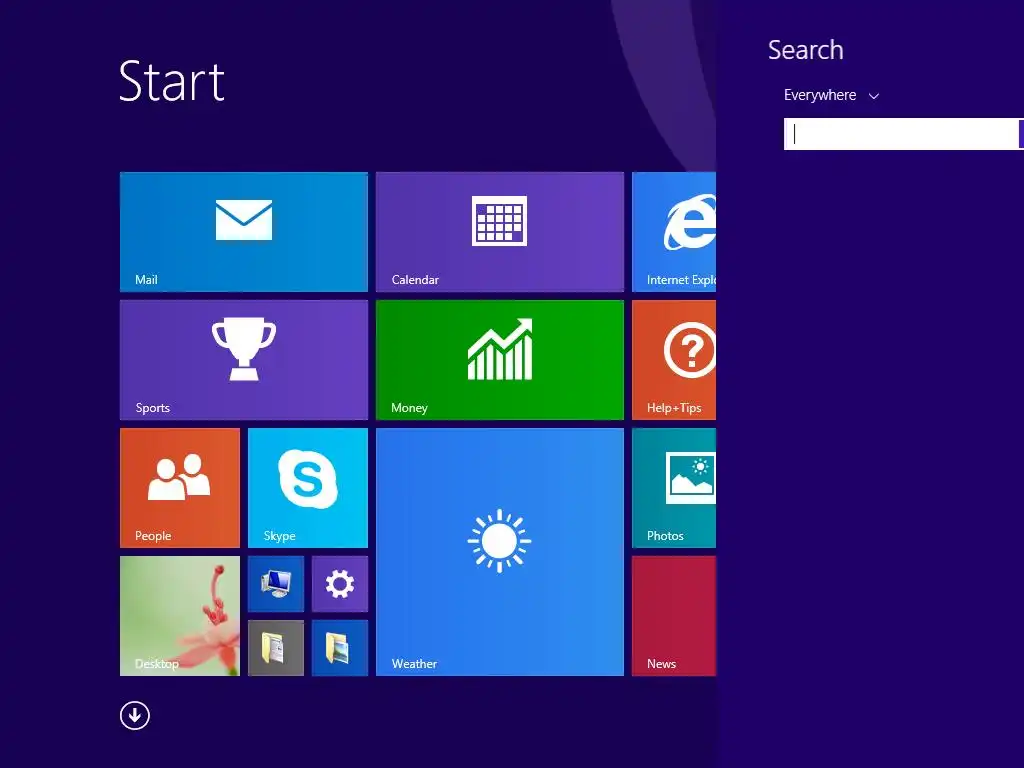Viewport: 1024px width, 768px height.
Task: Show all apps down arrow button
Action: coord(135,715)
